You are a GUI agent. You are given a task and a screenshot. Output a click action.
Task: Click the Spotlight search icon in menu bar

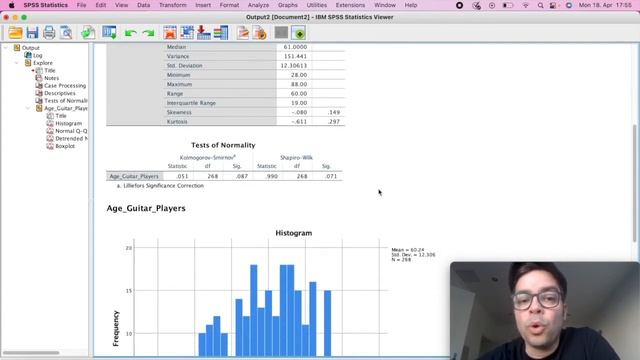pyautogui.click(x=540, y=5)
